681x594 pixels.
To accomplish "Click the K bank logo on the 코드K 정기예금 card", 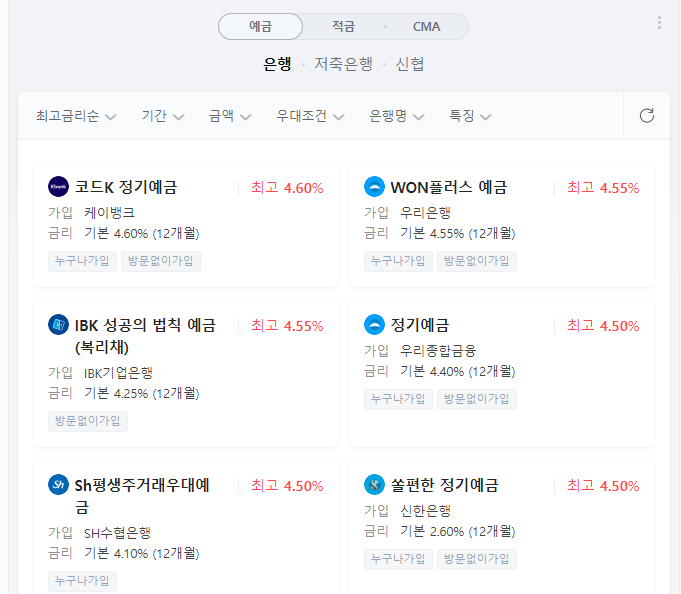I will pos(58,187).
